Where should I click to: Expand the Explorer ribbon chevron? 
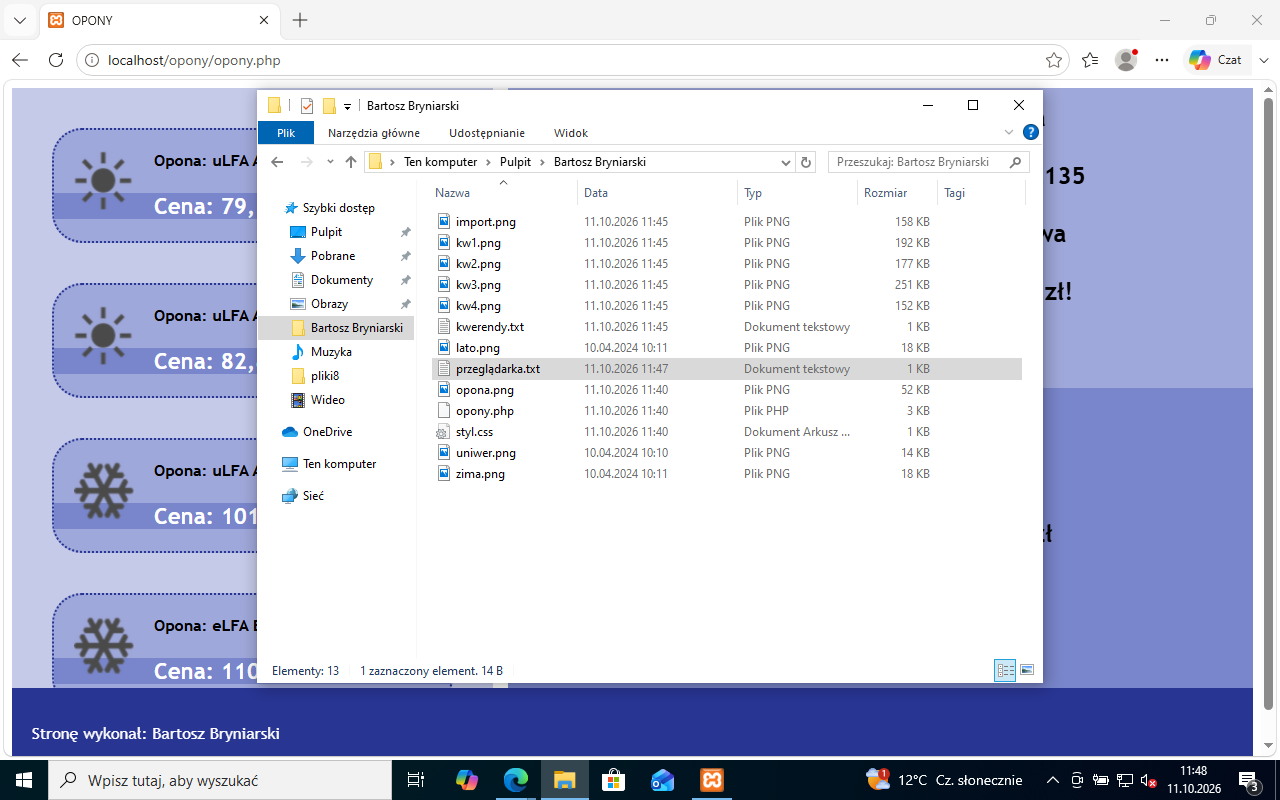click(x=1009, y=132)
